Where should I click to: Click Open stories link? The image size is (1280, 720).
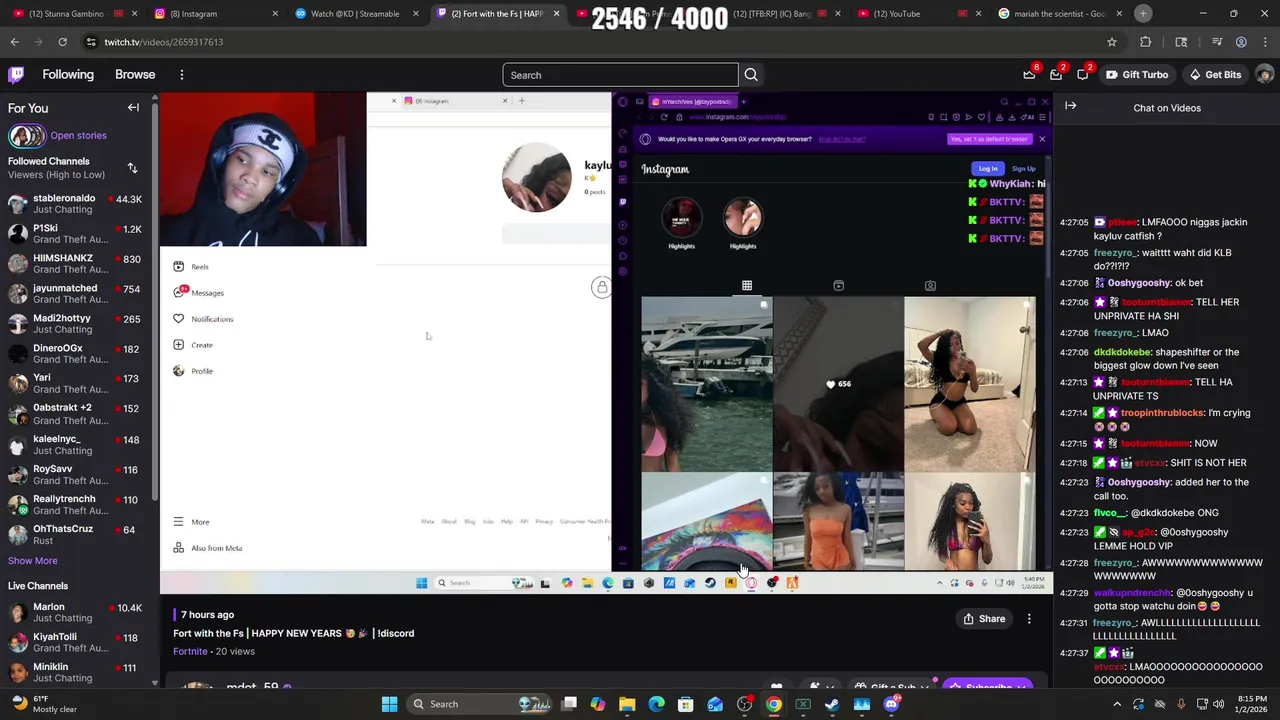78,136
